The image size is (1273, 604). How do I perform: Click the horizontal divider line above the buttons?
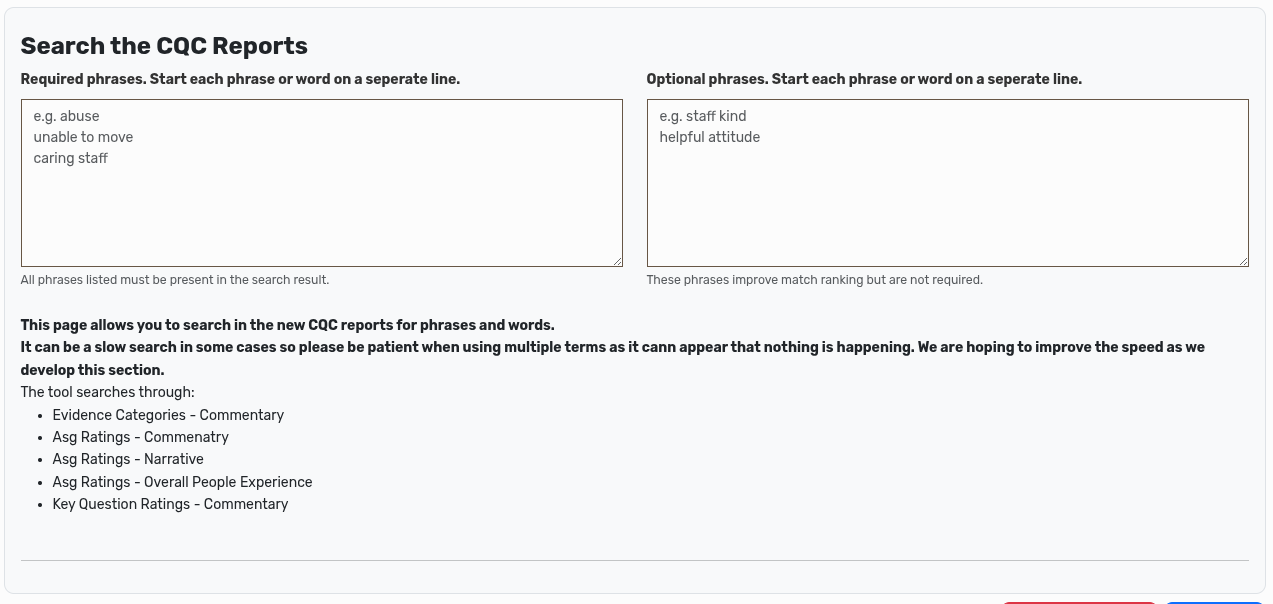tap(634, 560)
